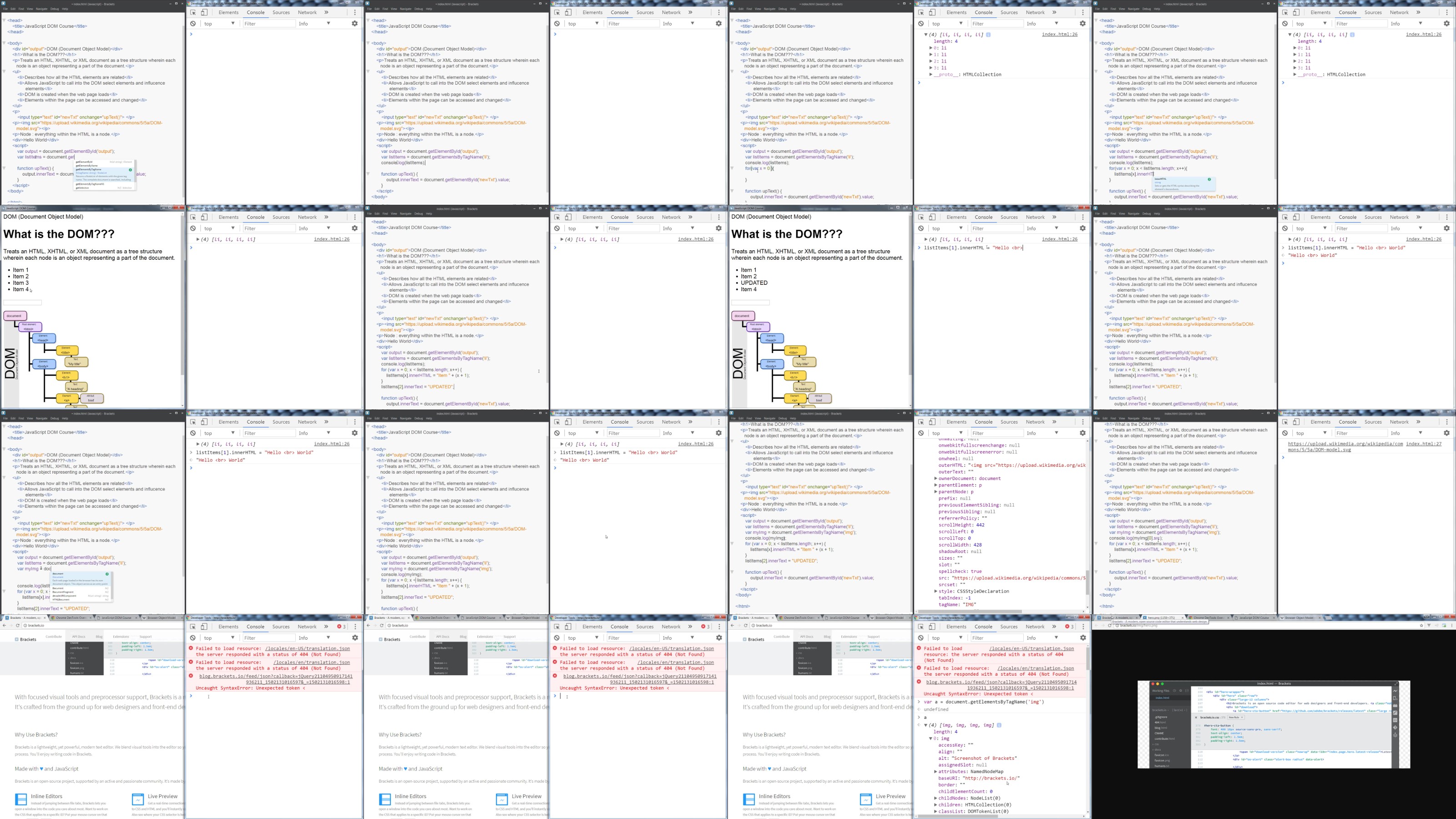Click console line with unfinished "Hello <br> text

pos(973,248)
